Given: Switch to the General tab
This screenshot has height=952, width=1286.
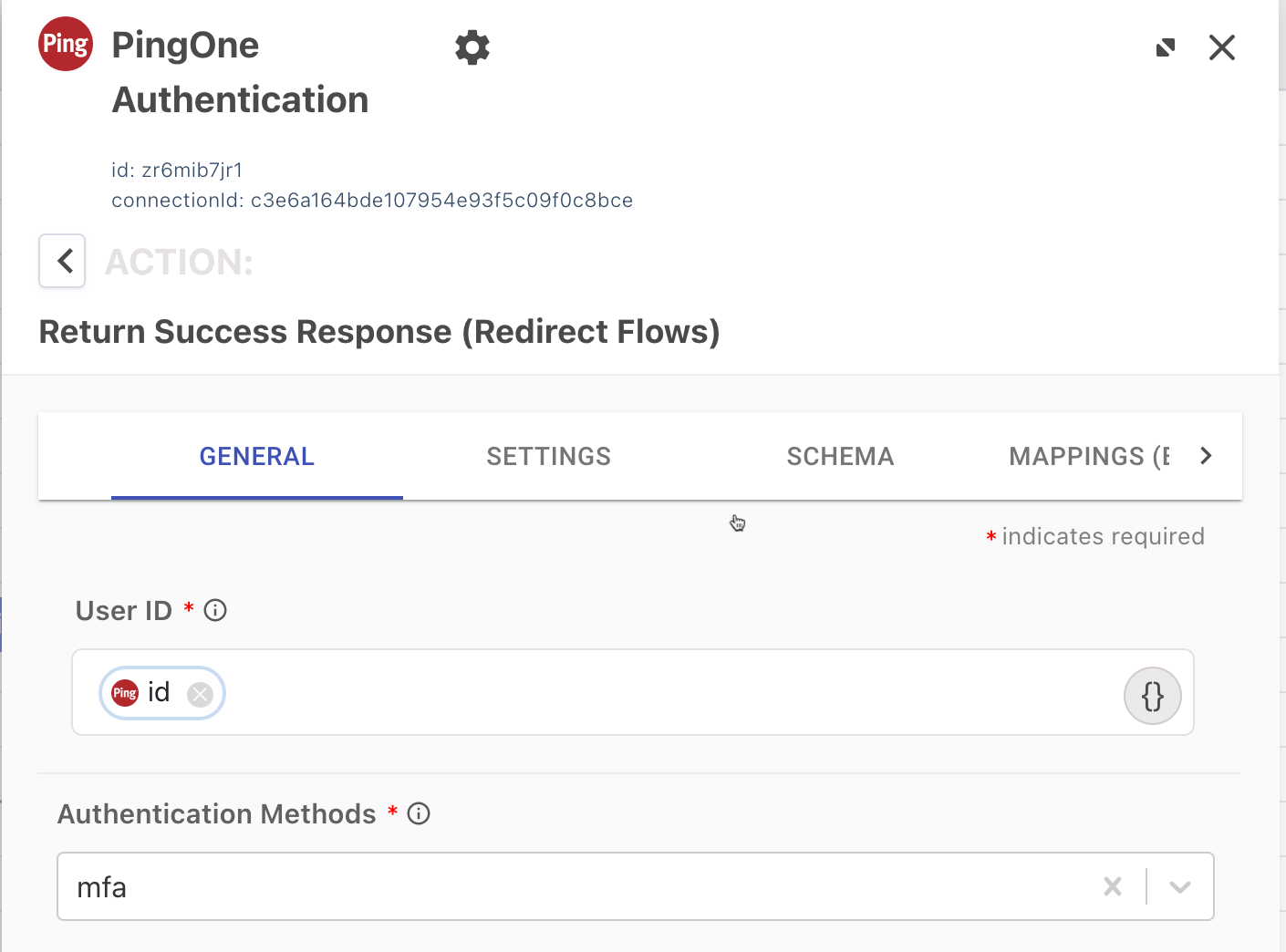Looking at the screenshot, I should tap(257, 456).
